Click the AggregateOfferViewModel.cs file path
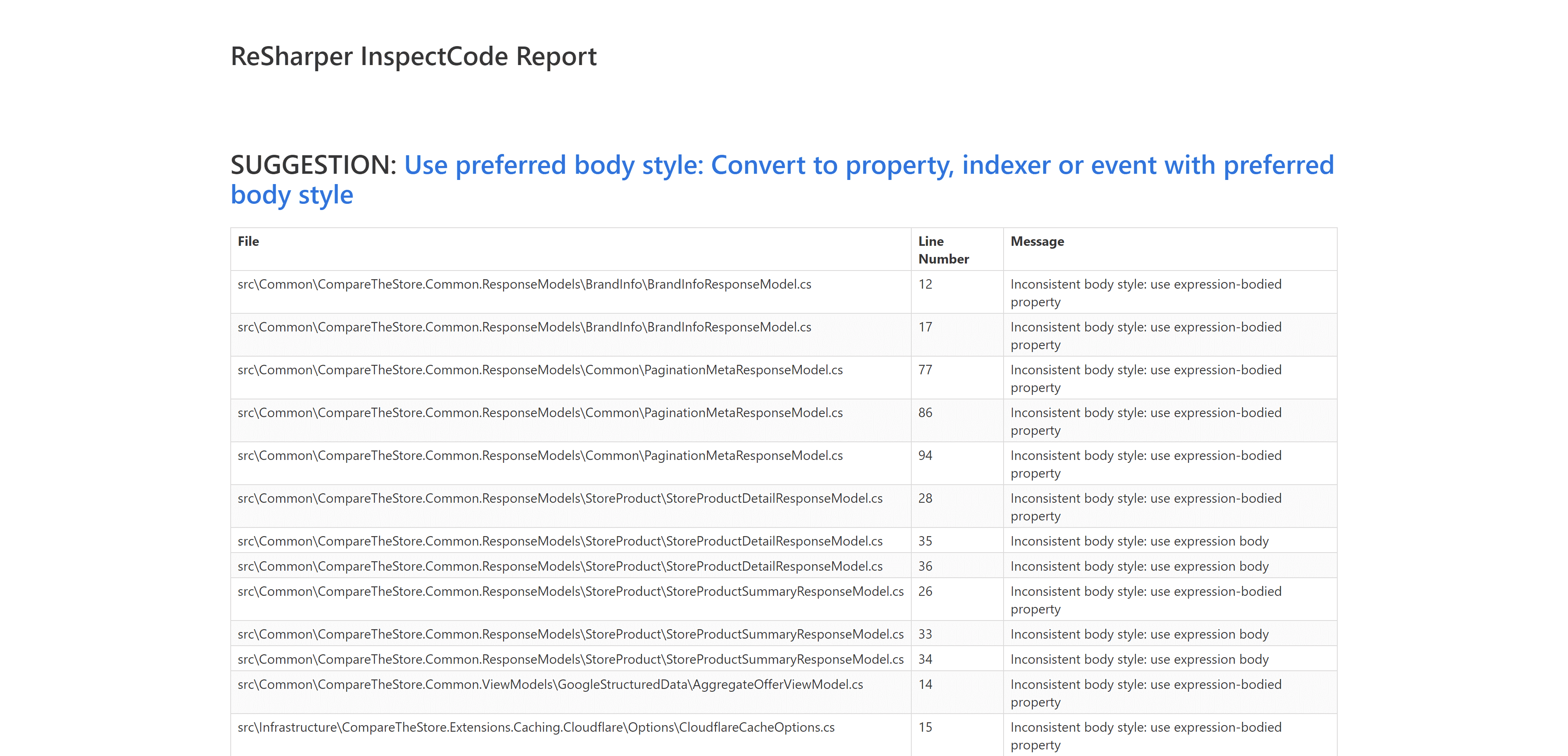 [x=550, y=684]
